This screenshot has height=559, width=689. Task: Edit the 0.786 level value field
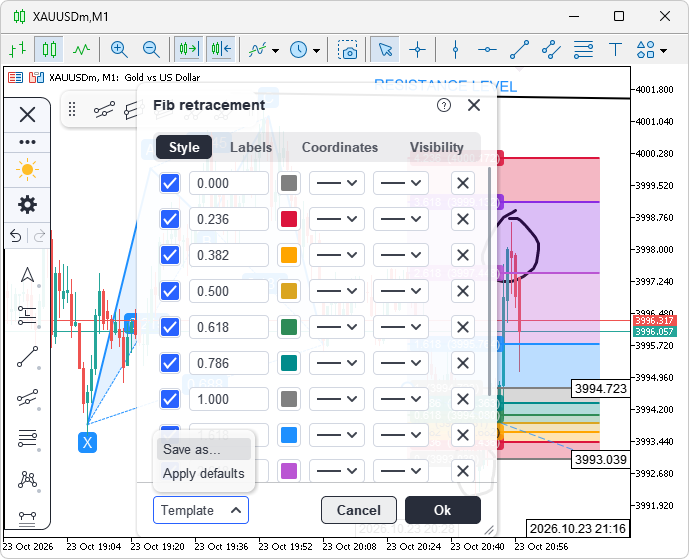pyautogui.click(x=229, y=363)
